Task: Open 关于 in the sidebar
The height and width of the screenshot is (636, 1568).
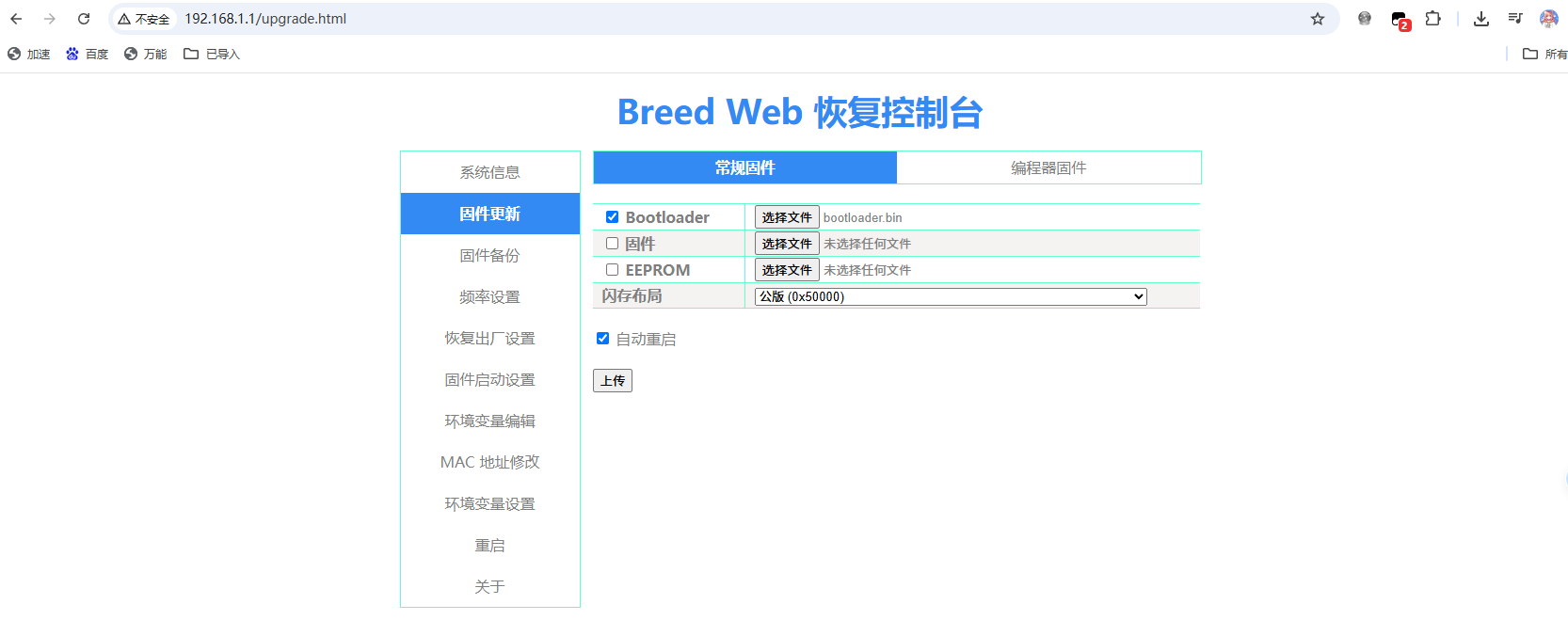Action: coord(490,586)
